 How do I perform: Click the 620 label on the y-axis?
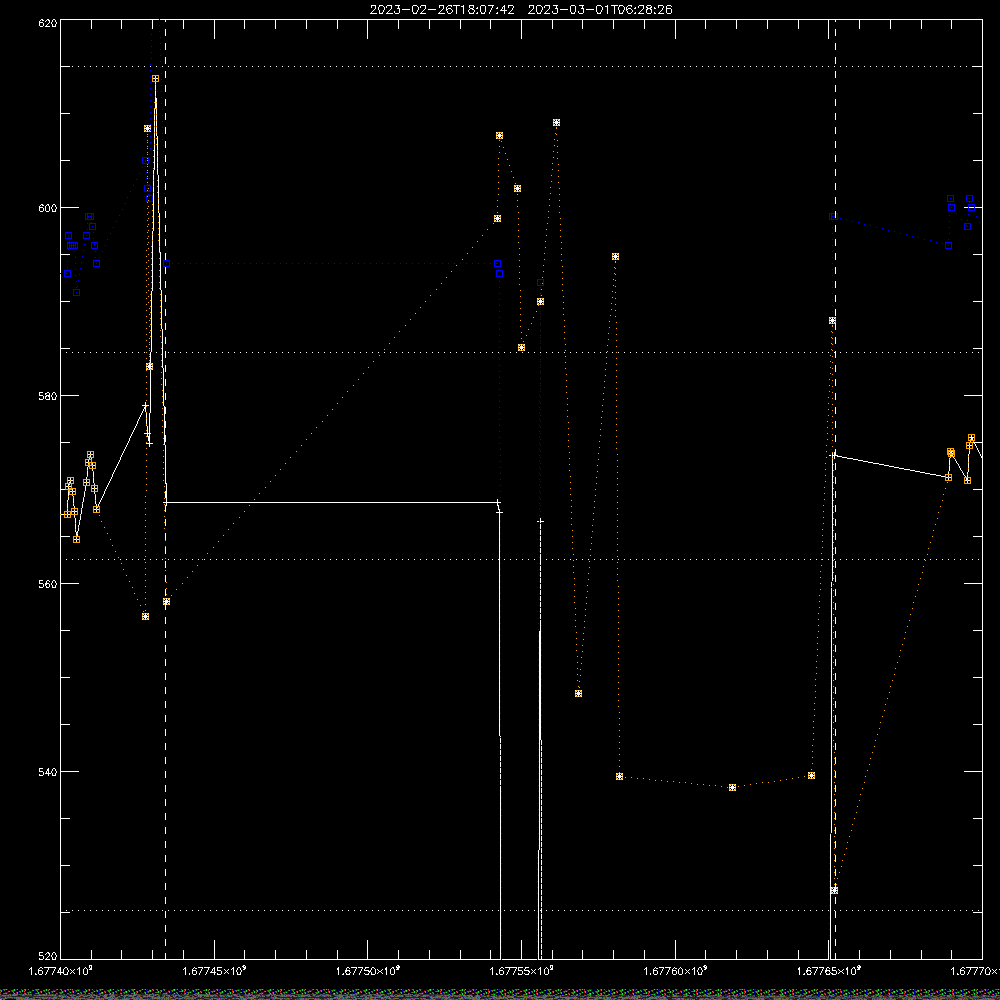coord(48,23)
